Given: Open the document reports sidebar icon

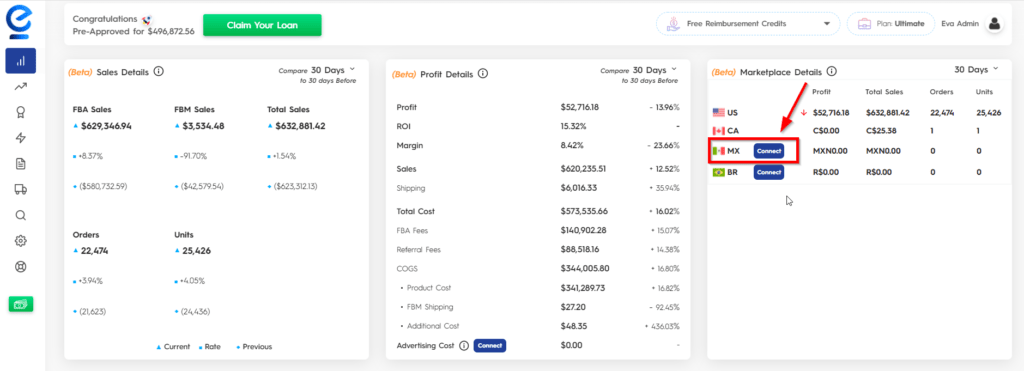Looking at the screenshot, I should pos(20,164).
